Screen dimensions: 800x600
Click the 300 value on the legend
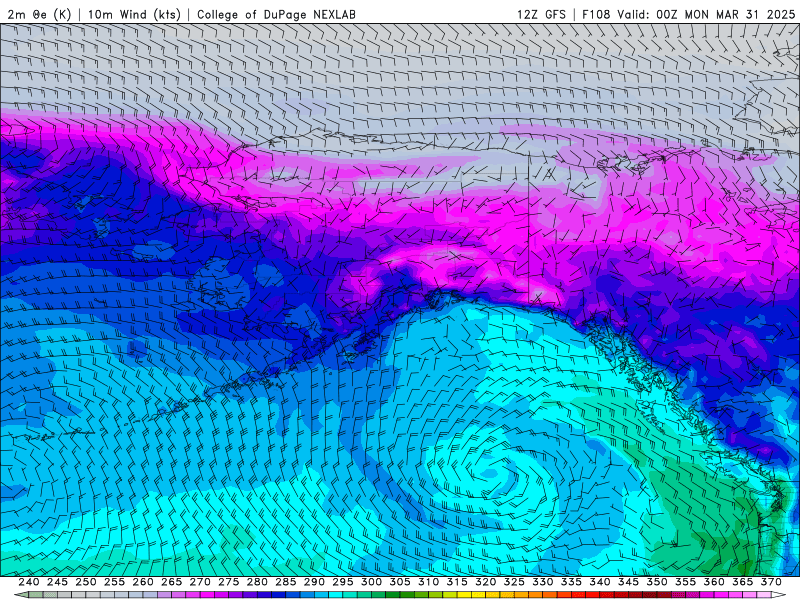coord(371,582)
